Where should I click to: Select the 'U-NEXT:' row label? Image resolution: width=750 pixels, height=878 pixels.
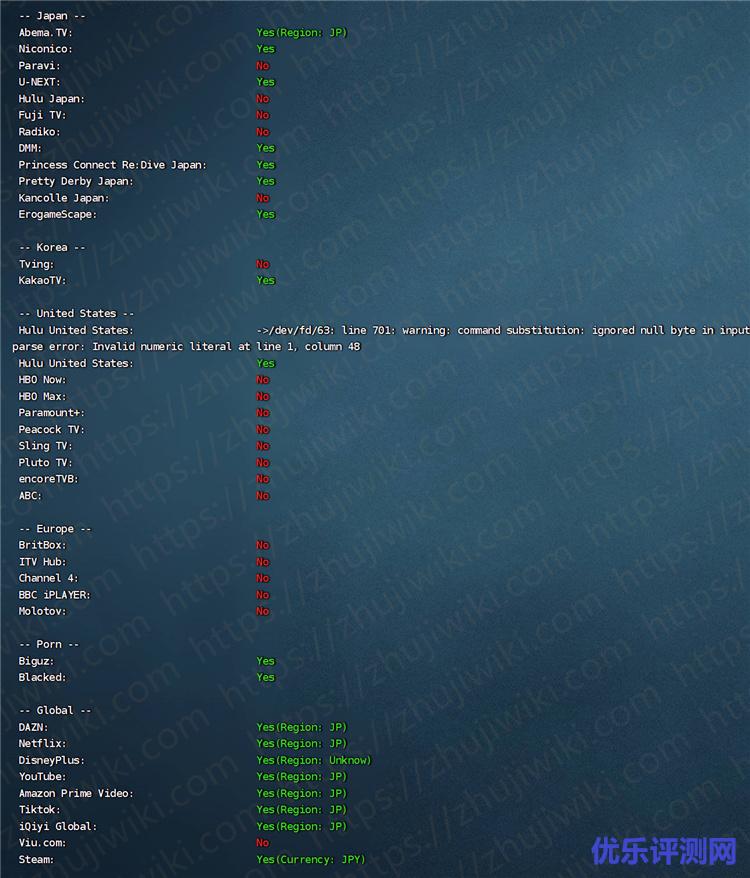click(39, 82)
